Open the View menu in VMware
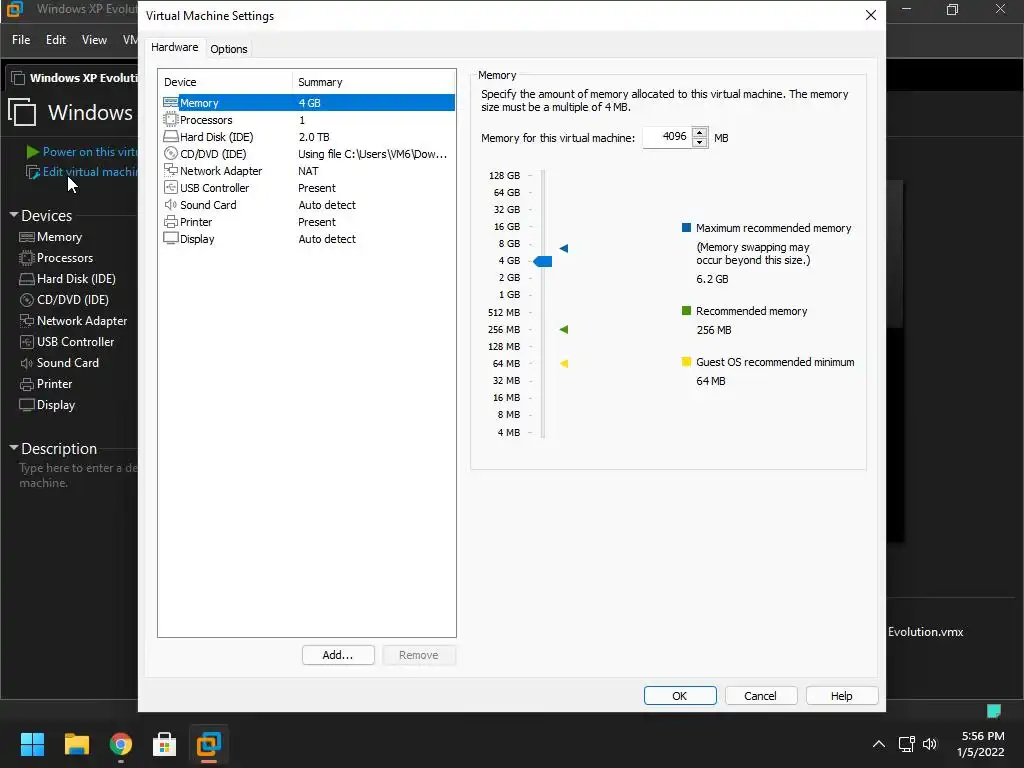 point(94,40)
